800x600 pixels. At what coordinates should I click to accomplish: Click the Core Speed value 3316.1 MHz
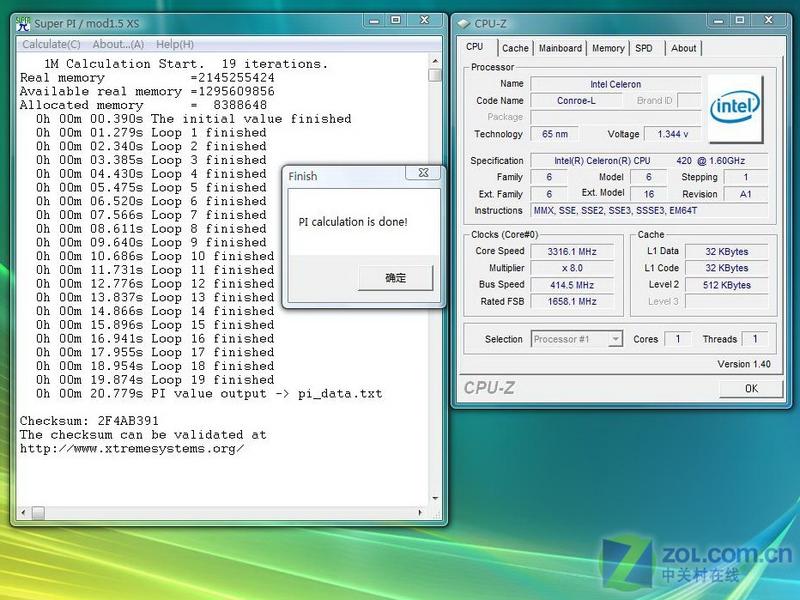click(572, 252)
